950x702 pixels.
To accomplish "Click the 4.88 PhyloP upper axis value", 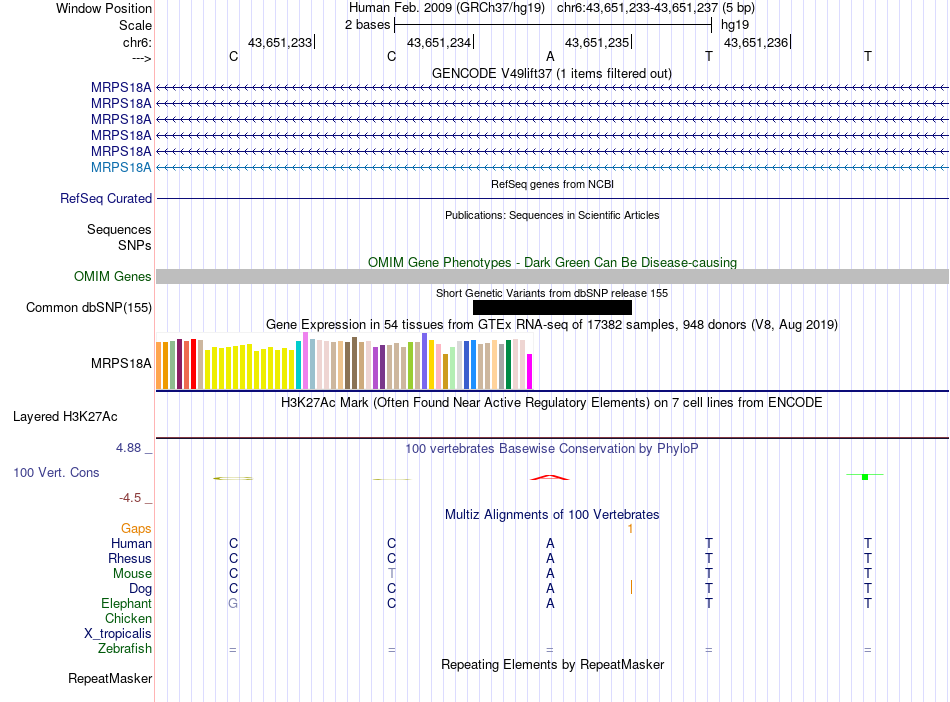I will tap(128, 448).
